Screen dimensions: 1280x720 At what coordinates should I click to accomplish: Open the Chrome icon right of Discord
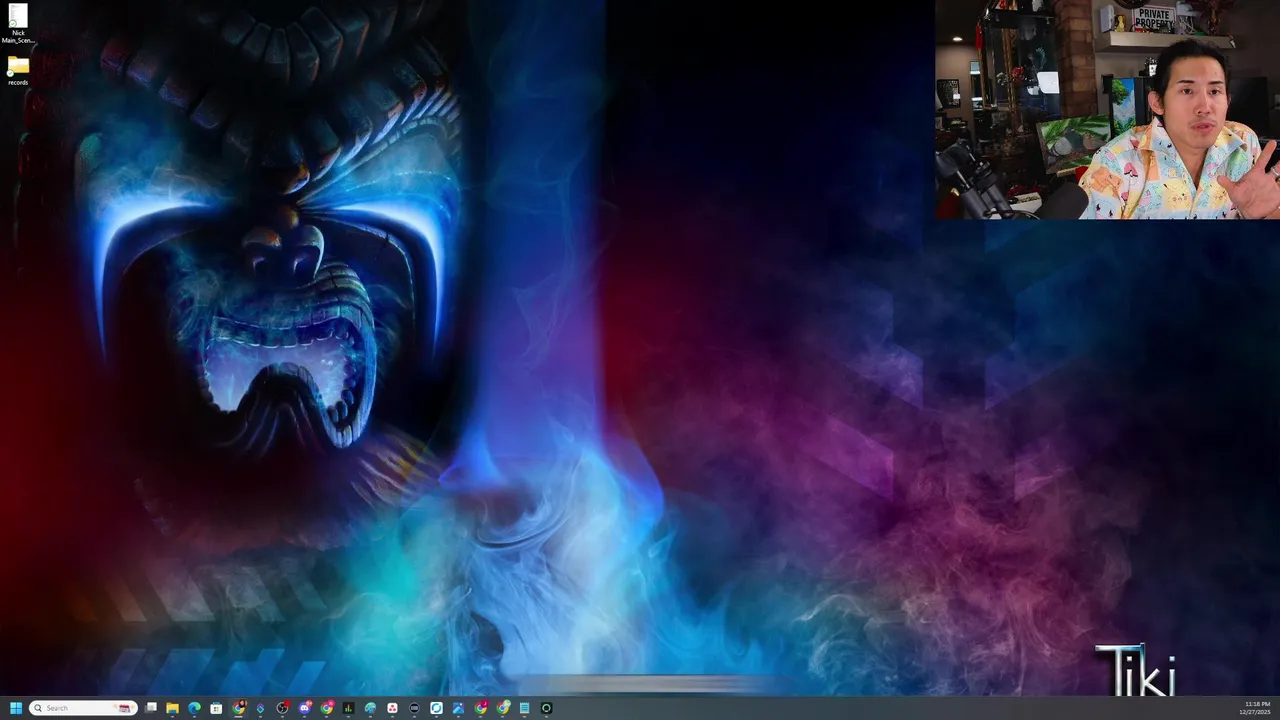(326, 708)
